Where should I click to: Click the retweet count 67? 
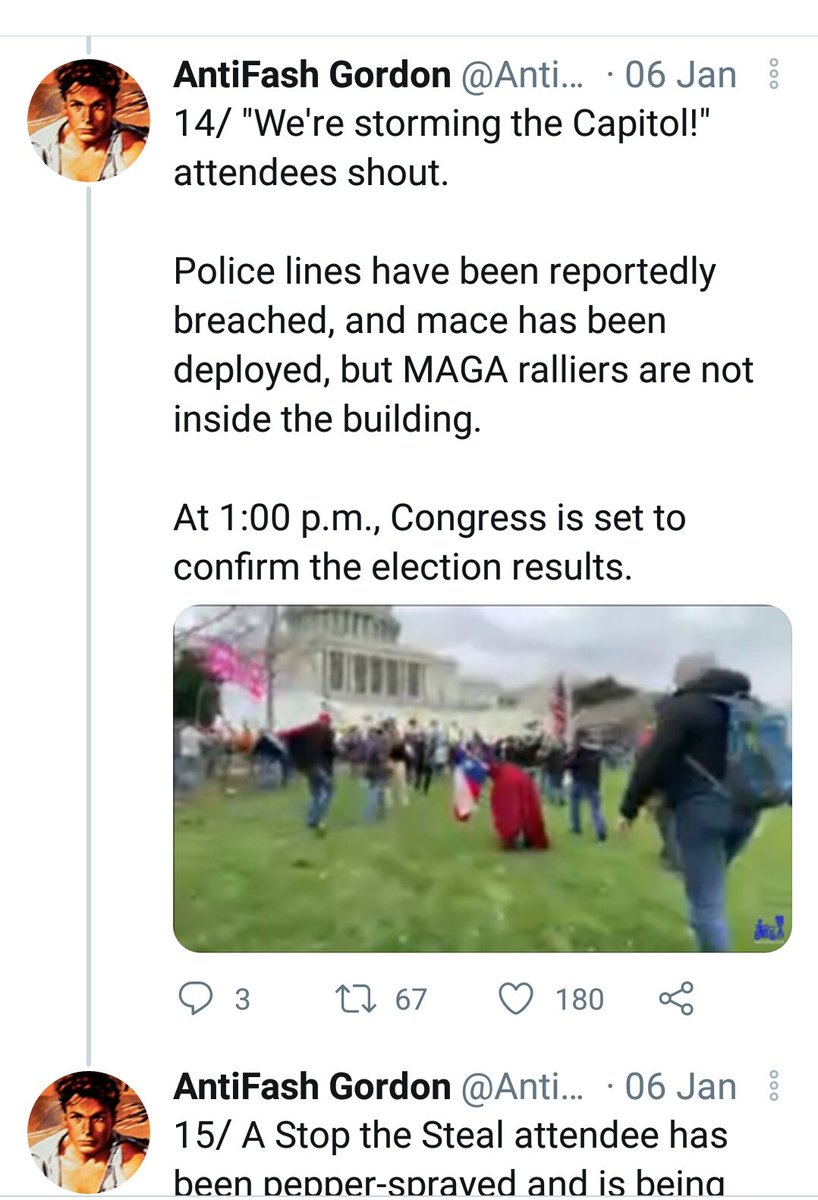(410, 999)
